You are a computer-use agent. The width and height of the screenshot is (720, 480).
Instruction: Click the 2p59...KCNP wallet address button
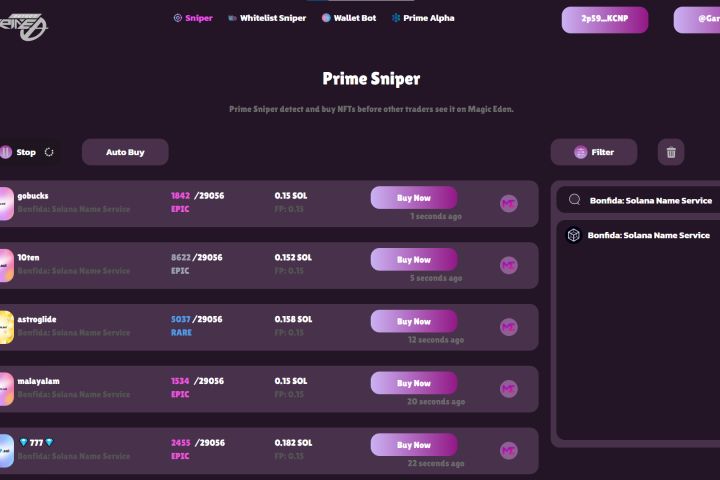coord(604,20)
